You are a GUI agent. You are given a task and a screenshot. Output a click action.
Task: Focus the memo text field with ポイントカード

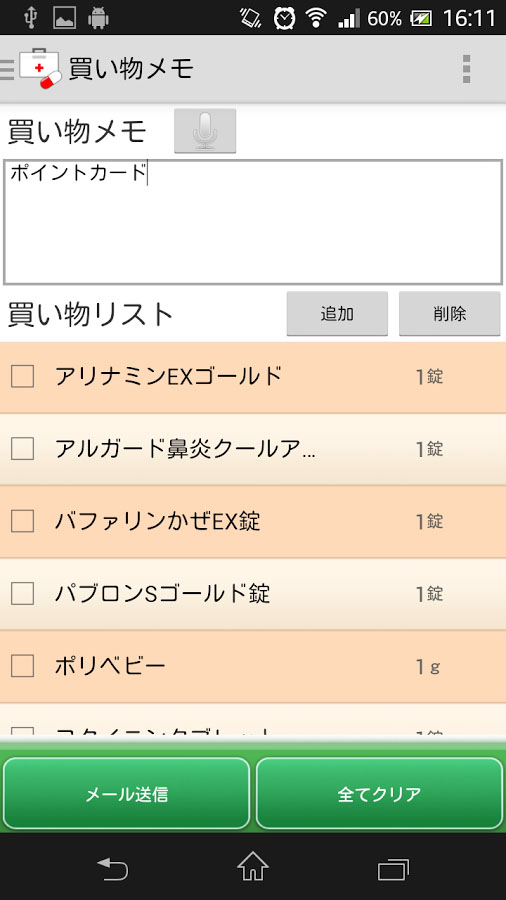click(253, 222)
